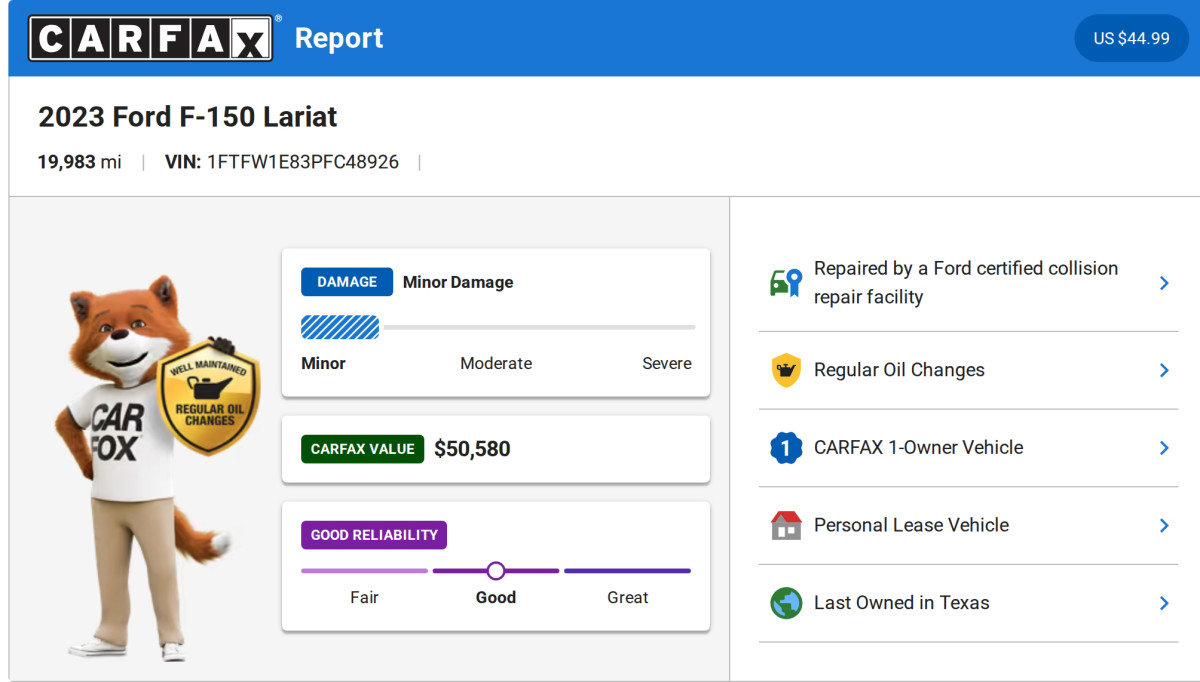
Task: Click the blue 1-Owner badge icon
Action: [x=786, y=448]
